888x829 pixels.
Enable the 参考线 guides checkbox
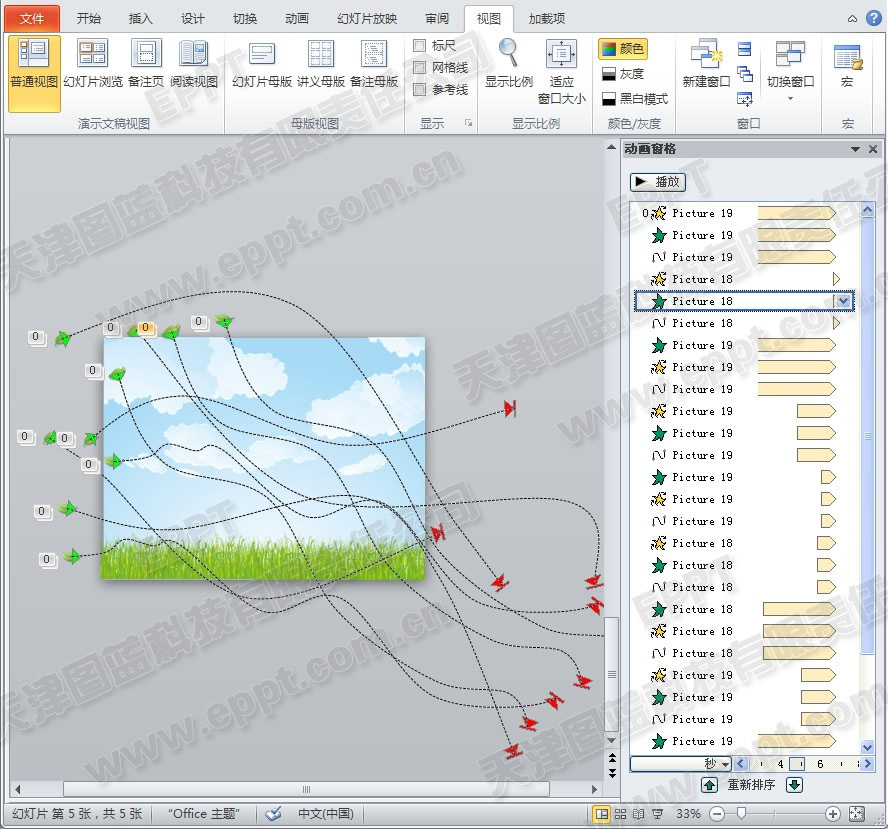[x=420, y=89]
